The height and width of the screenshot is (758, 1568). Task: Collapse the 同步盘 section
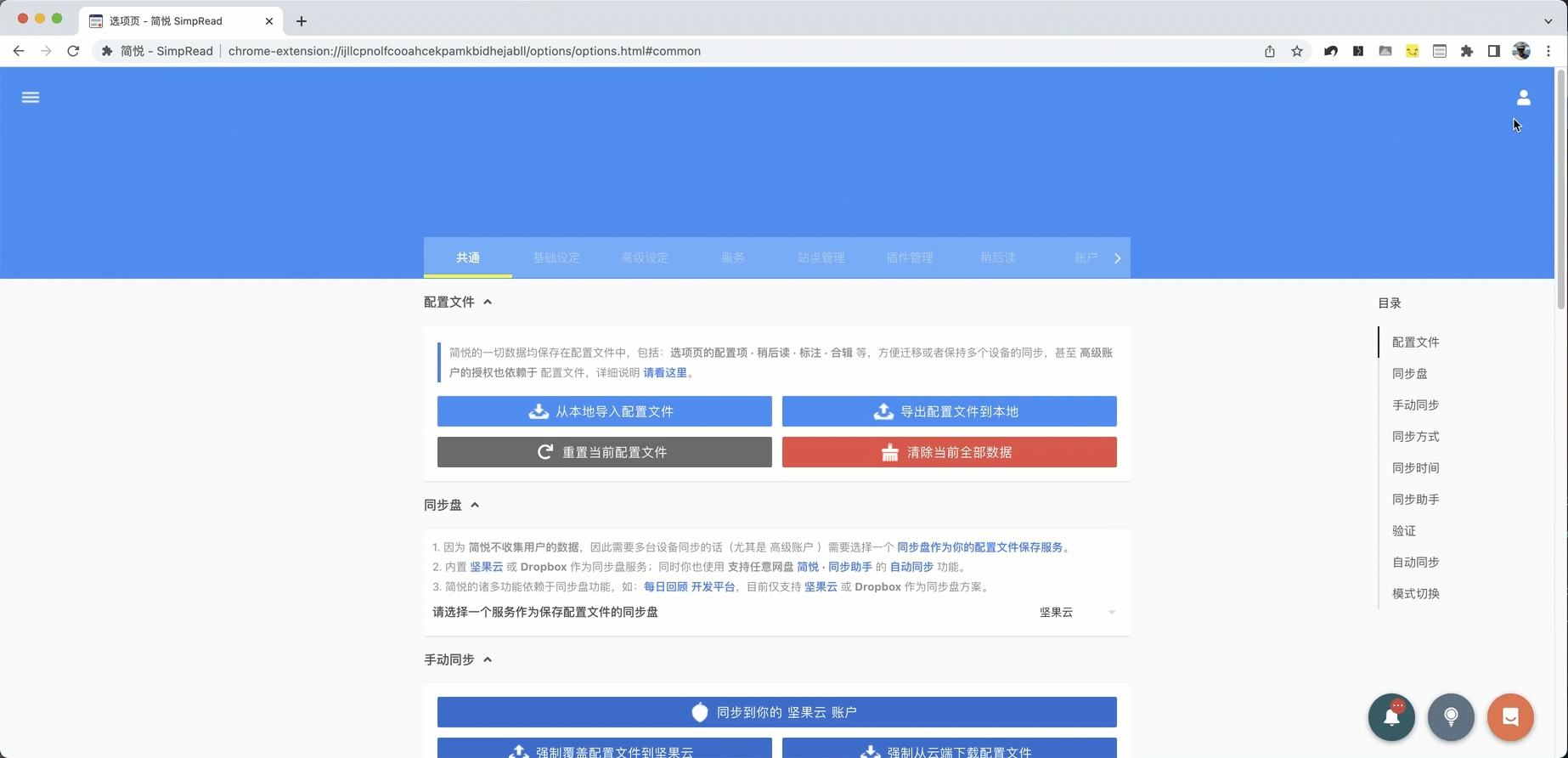pyautogui.click(x=475, y=505)
